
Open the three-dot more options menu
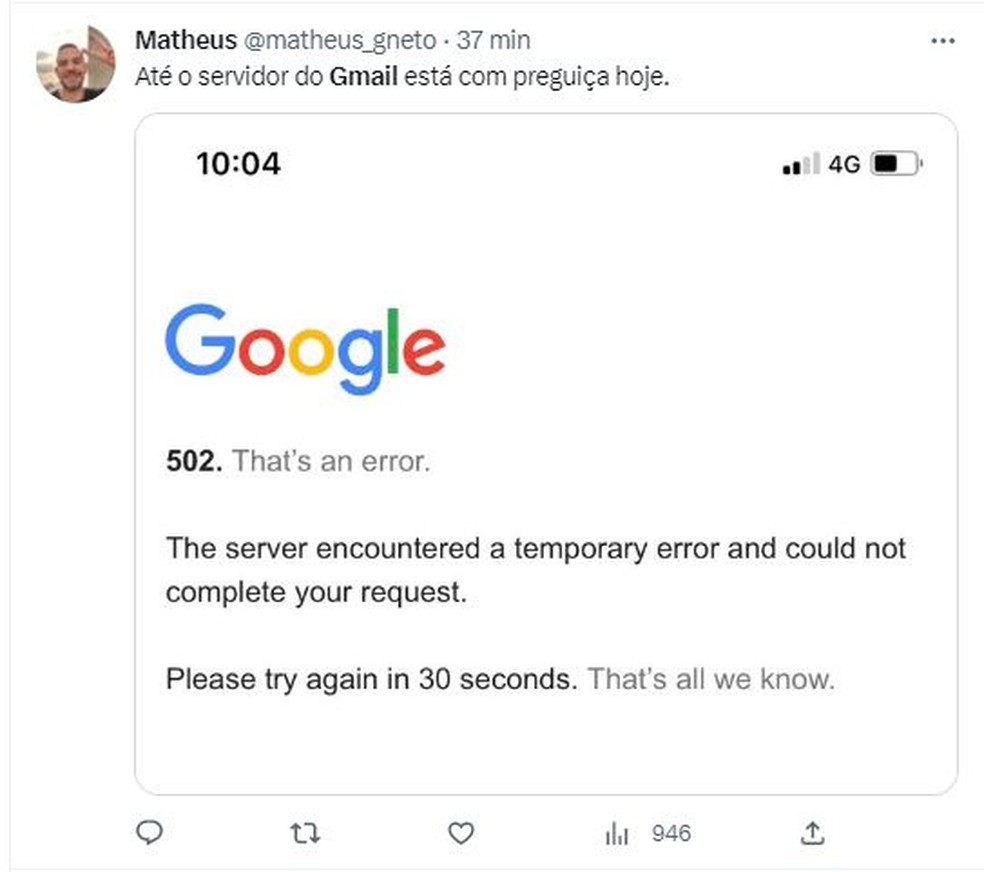[943, 41]
